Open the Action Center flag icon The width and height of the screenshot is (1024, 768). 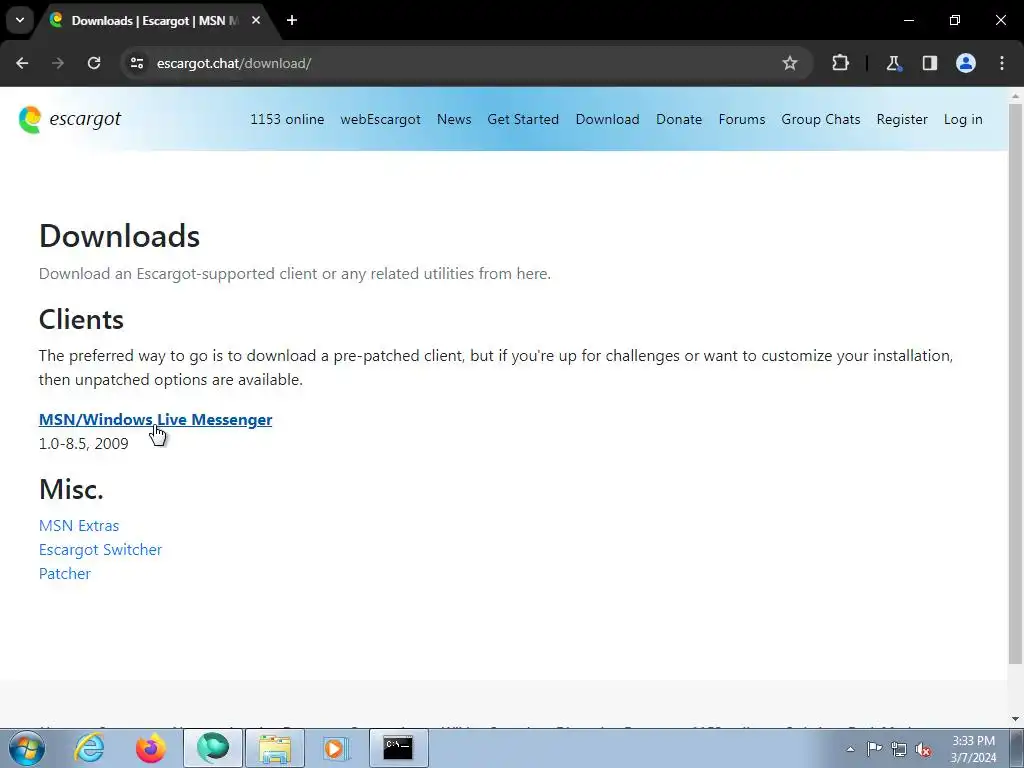click(874, 749)
